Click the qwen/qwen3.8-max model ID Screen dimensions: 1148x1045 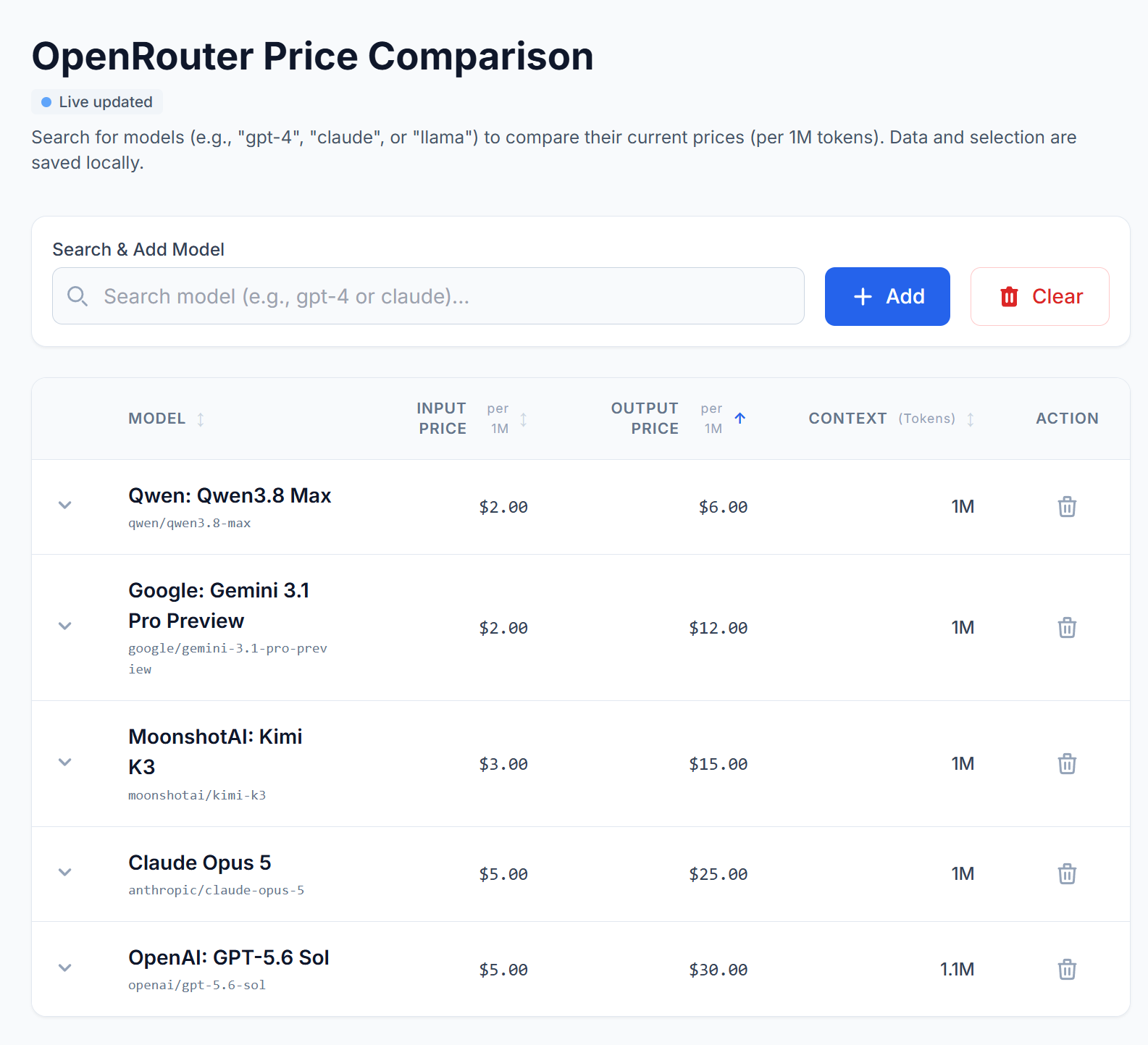(190, 523)
